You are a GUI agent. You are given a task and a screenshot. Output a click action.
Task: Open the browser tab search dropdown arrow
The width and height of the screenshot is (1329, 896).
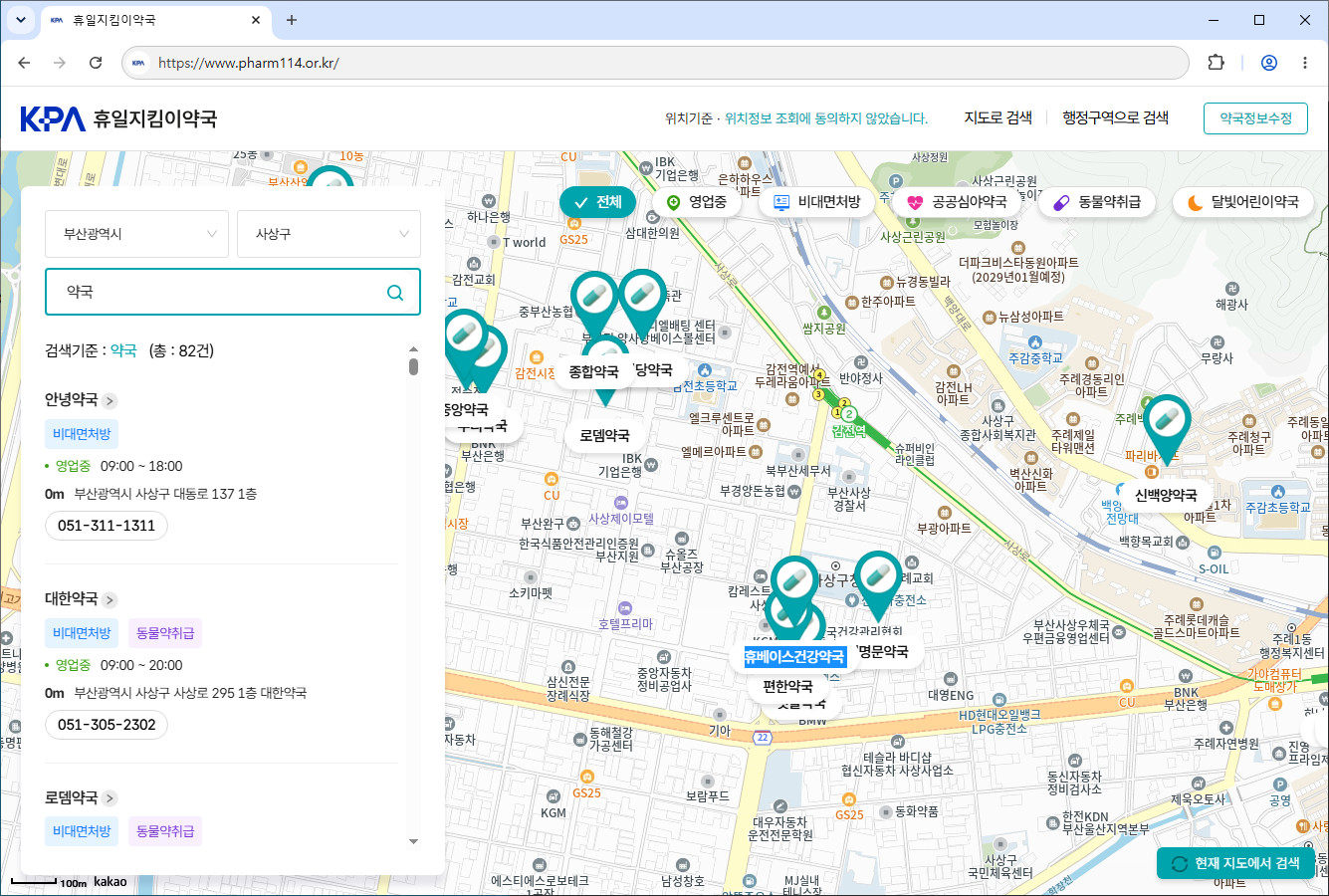coord(20,20)
